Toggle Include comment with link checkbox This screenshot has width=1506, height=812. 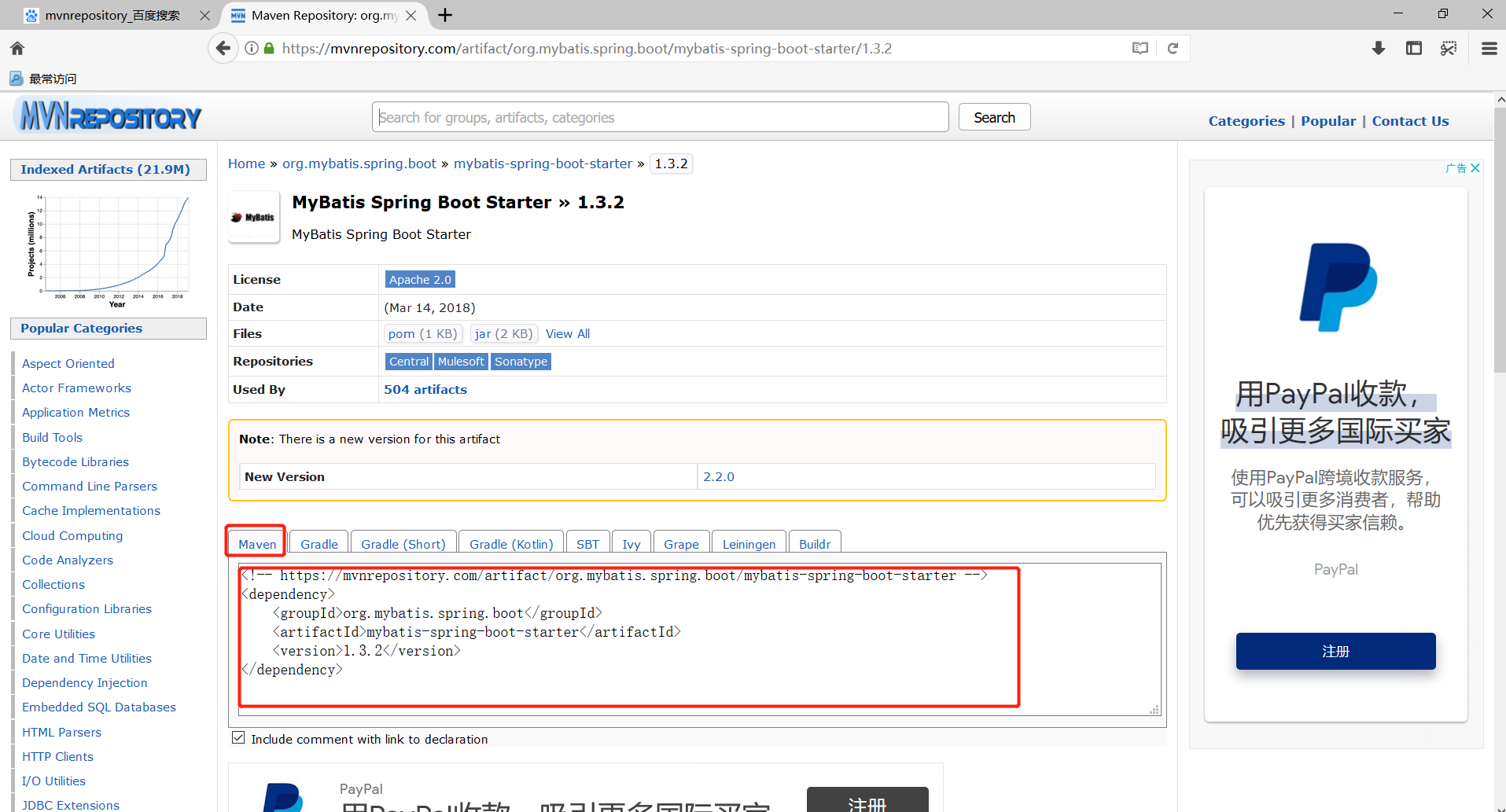click(238, 738)
